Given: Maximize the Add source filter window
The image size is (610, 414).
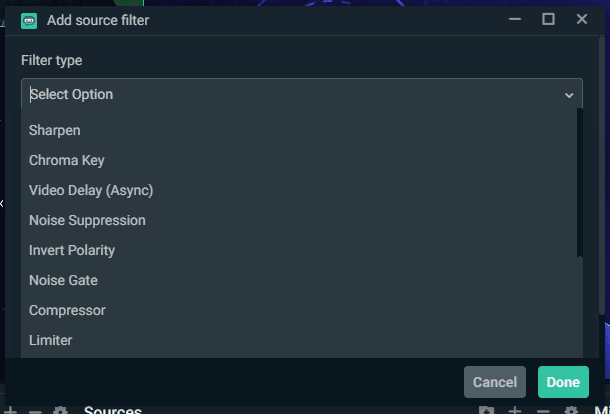Looking at the screenshot, I should 548,19.
